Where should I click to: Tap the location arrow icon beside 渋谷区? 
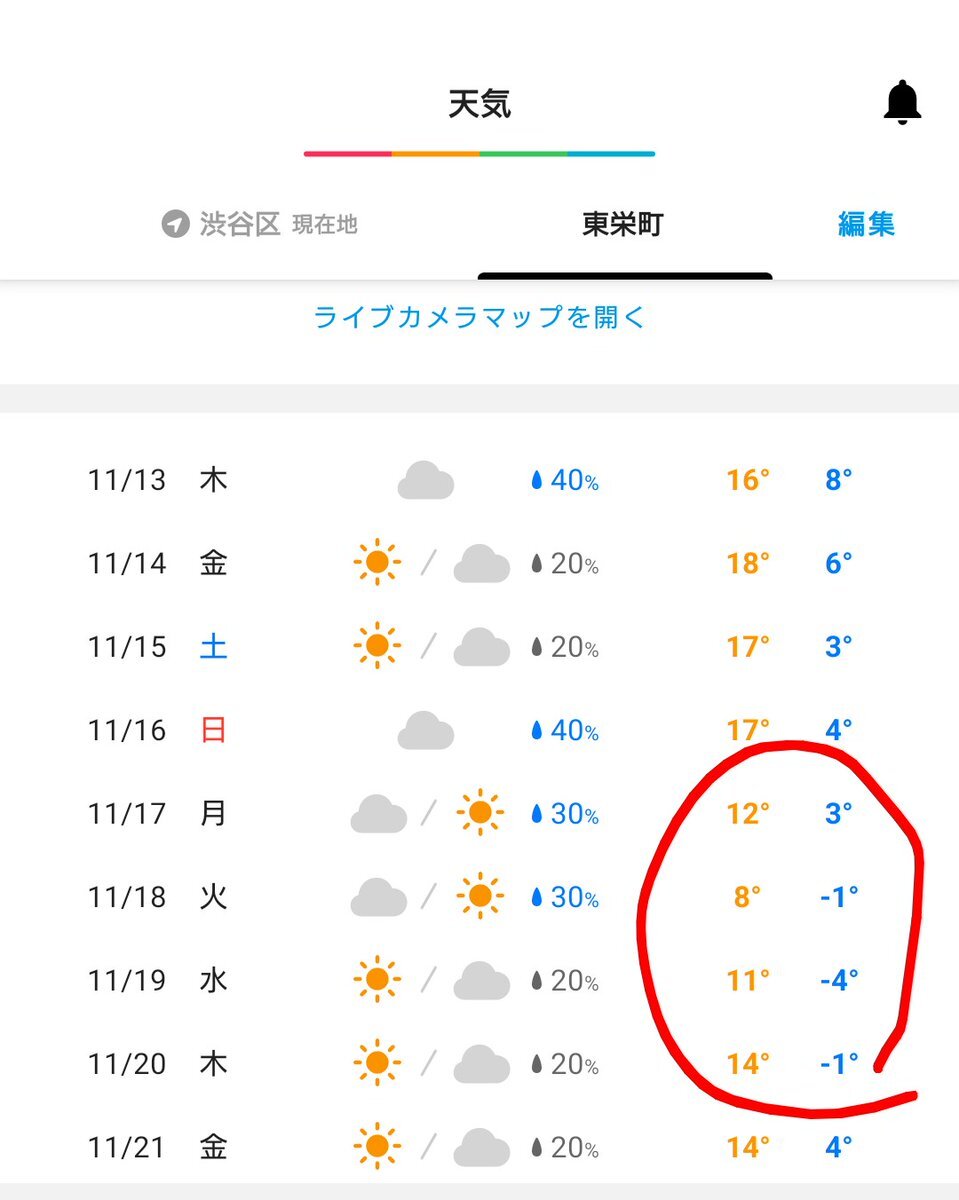tap(175, 224)
